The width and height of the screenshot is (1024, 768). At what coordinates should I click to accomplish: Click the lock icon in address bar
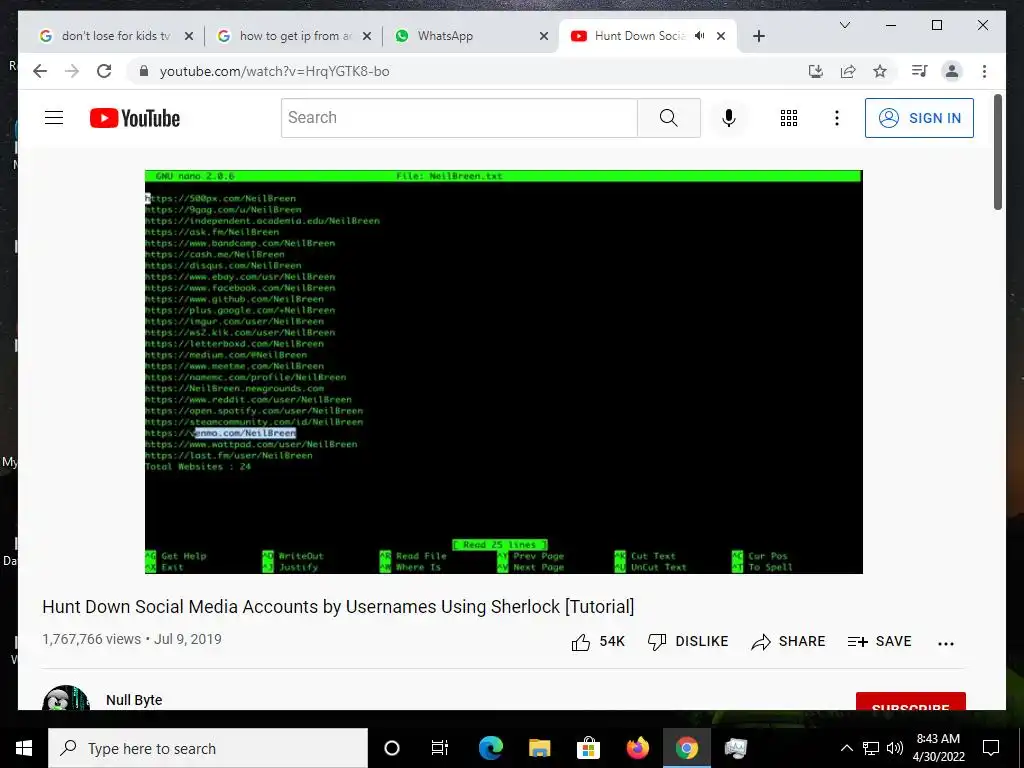(x=144, y=71)
